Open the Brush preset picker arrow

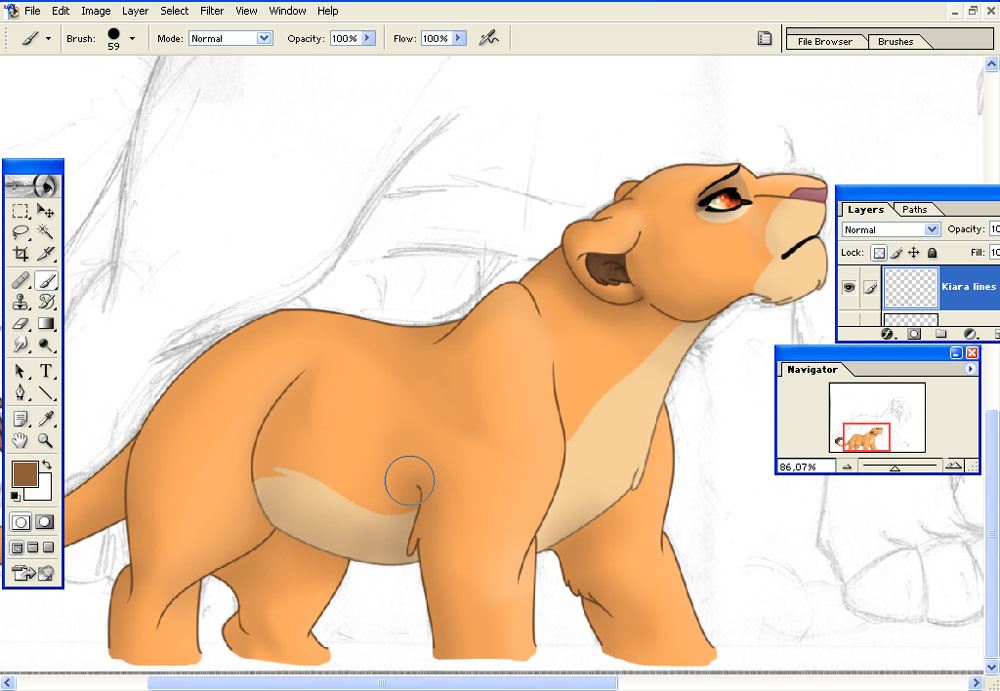coord(132,38)
